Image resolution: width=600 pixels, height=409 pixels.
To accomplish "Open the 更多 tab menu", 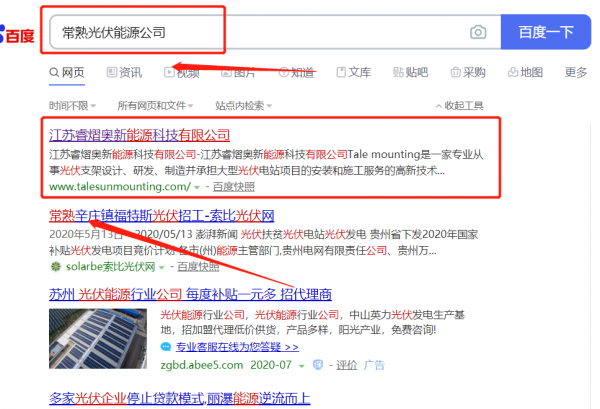I will (576, 72).
